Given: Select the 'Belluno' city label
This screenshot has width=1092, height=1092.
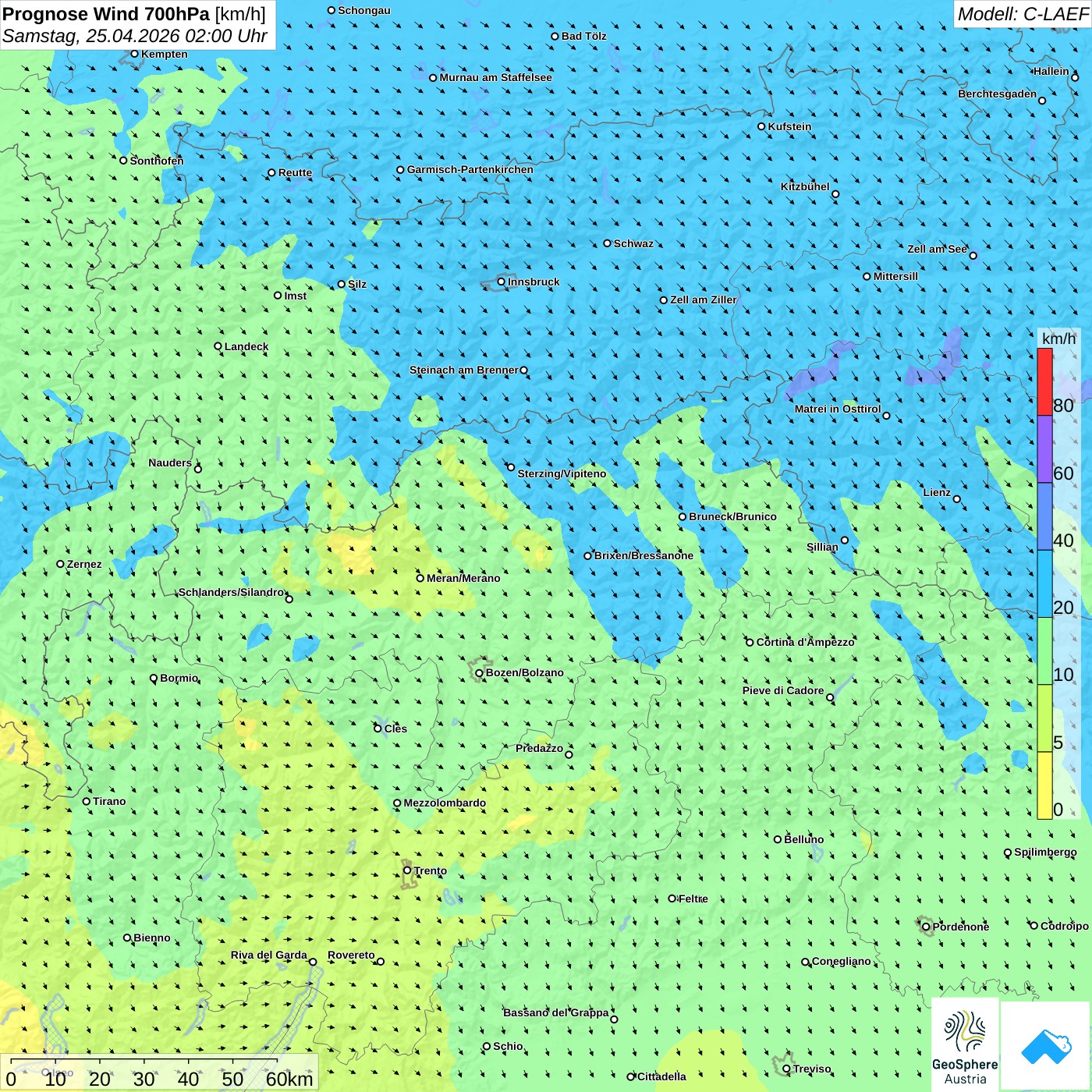Looking at the screenshot, I should pos(803,839).
